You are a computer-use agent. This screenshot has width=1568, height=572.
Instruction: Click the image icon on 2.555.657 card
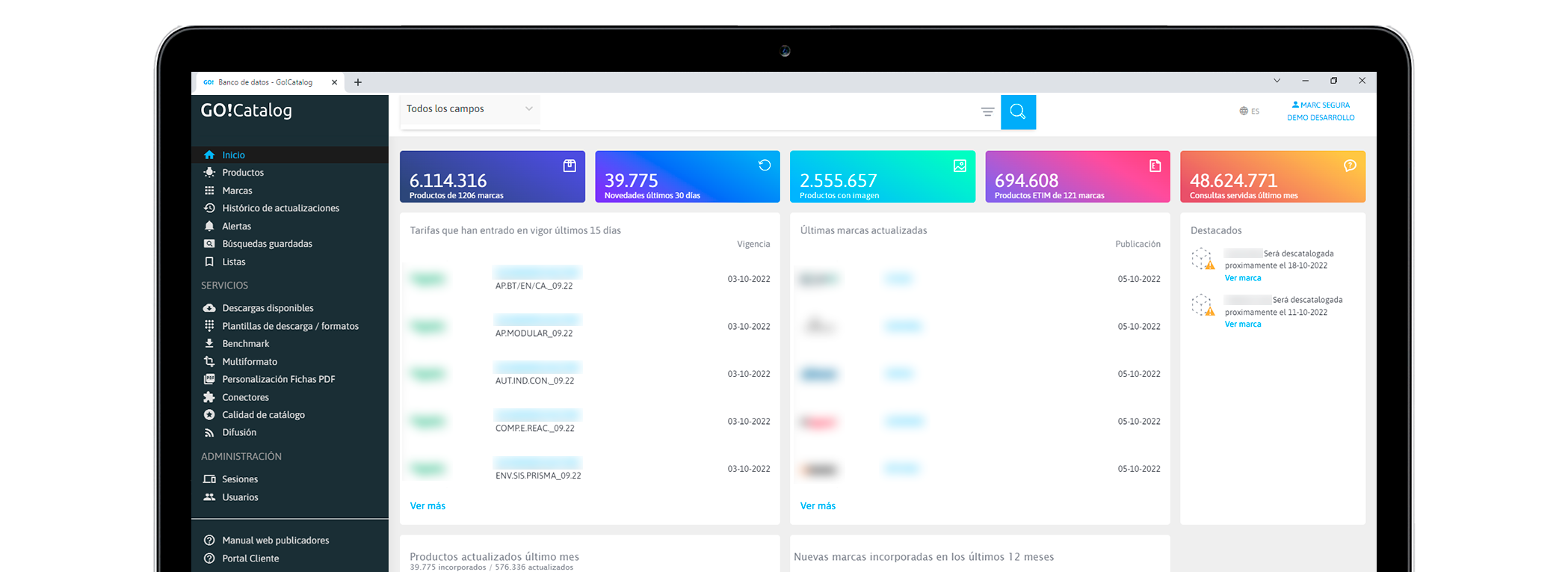[x=960, y=166]
